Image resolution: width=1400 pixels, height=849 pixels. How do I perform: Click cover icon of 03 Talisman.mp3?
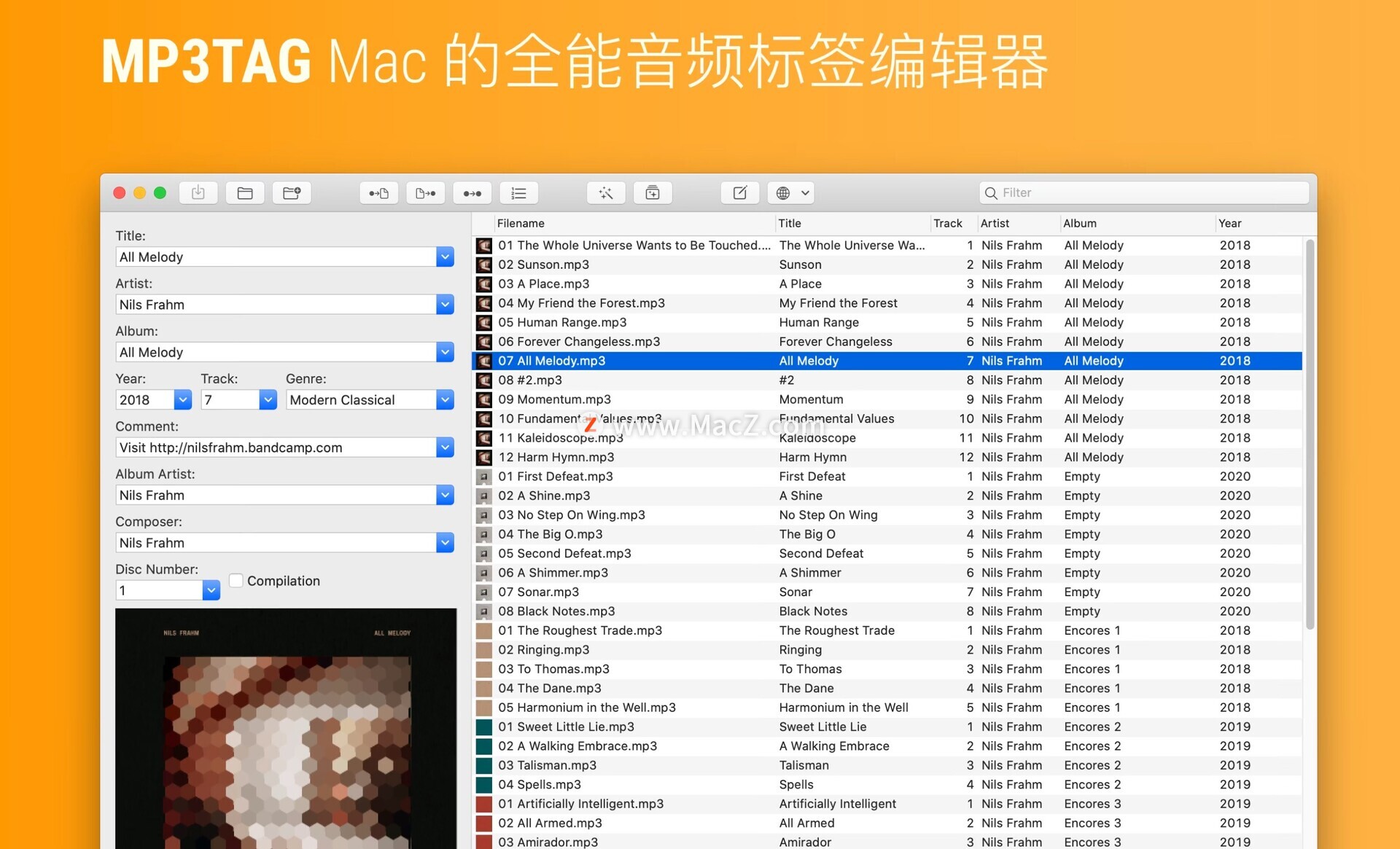[483, 765]
